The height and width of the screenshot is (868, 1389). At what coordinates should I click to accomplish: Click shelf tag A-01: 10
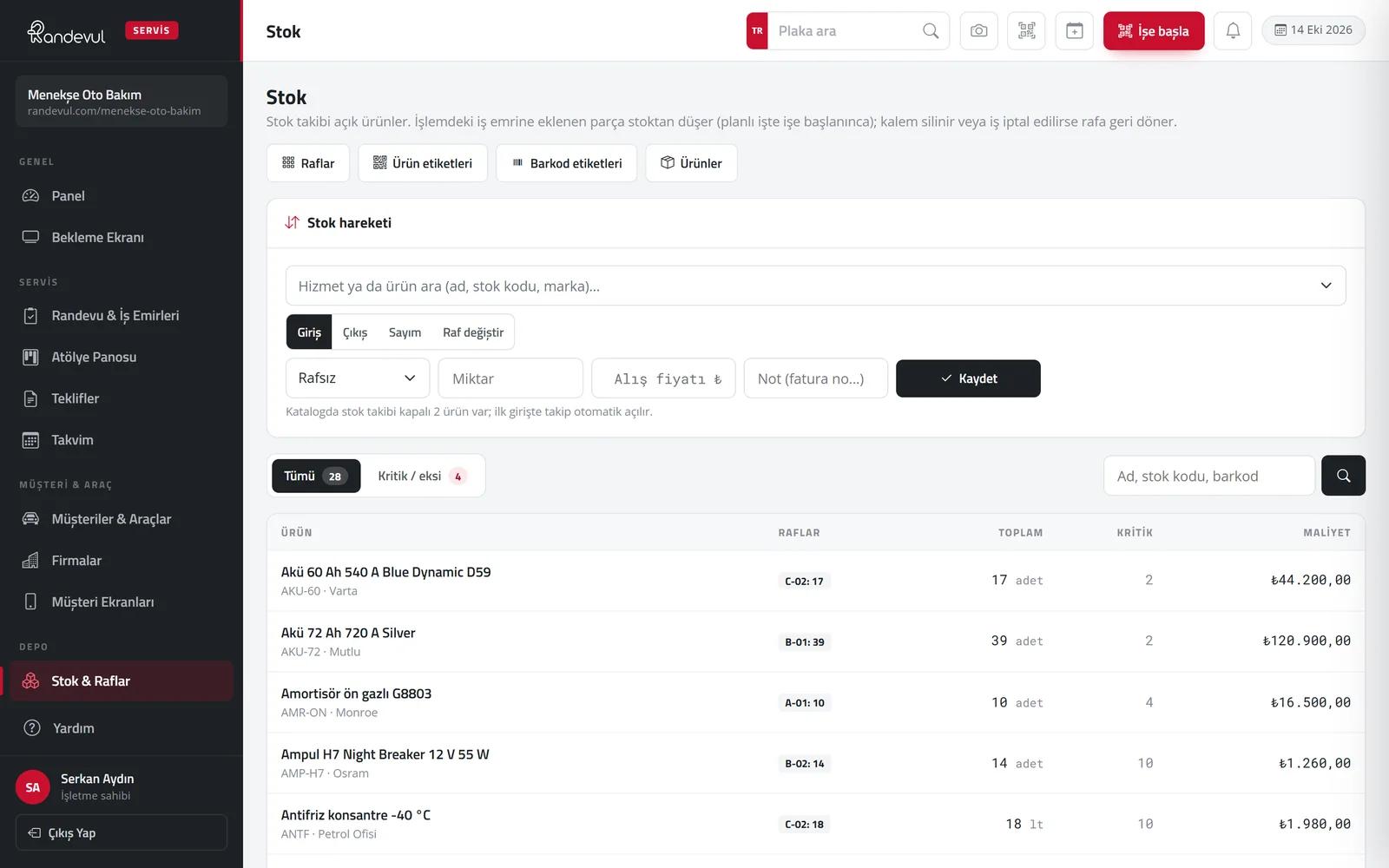[805, 703]
